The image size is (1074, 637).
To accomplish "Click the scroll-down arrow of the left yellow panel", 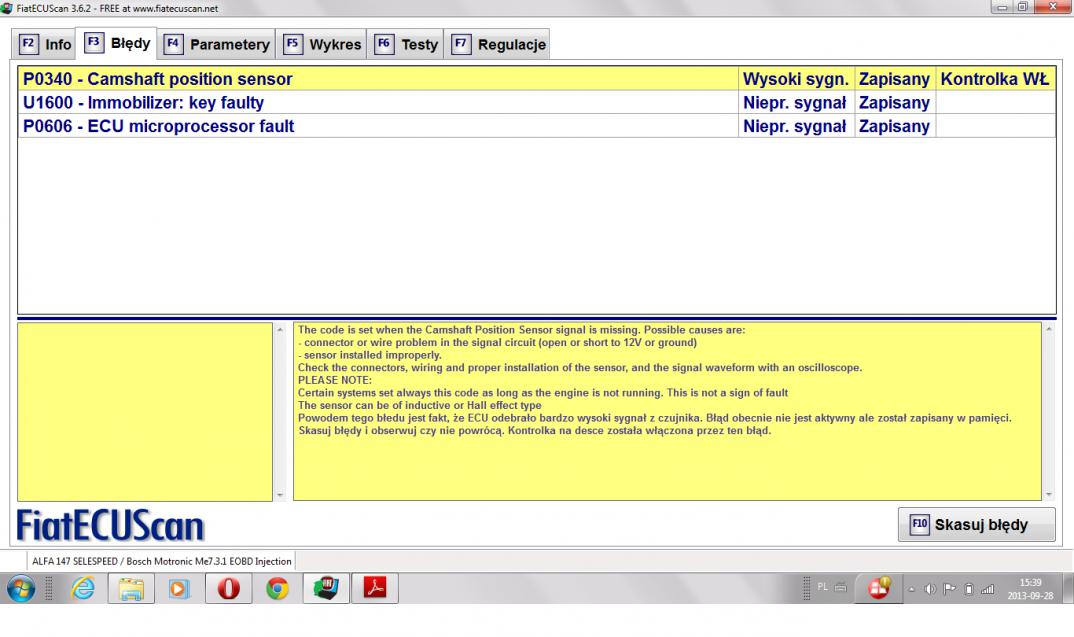I will 279,495.
